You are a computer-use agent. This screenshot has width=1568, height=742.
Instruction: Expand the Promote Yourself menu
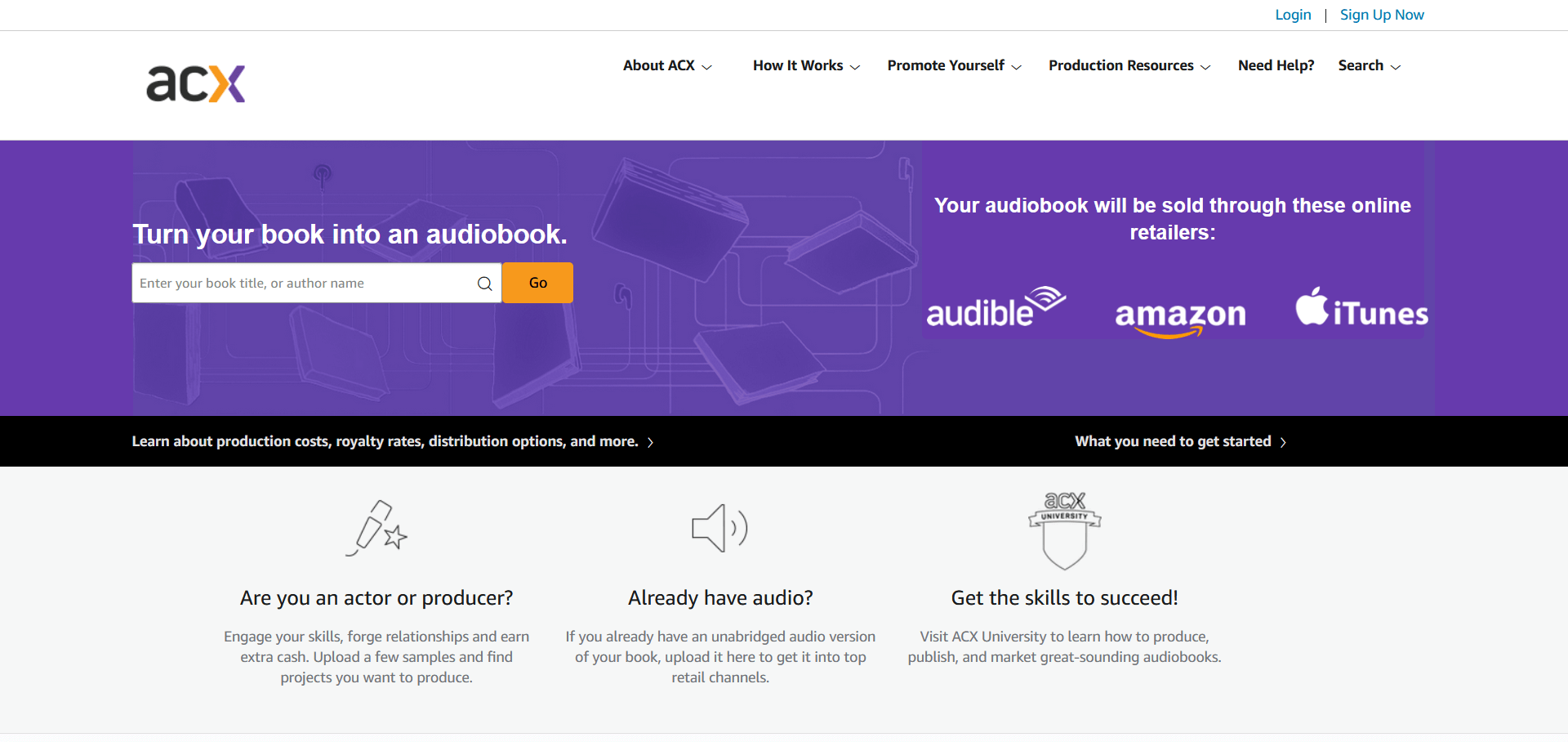[x=954, y=65]
